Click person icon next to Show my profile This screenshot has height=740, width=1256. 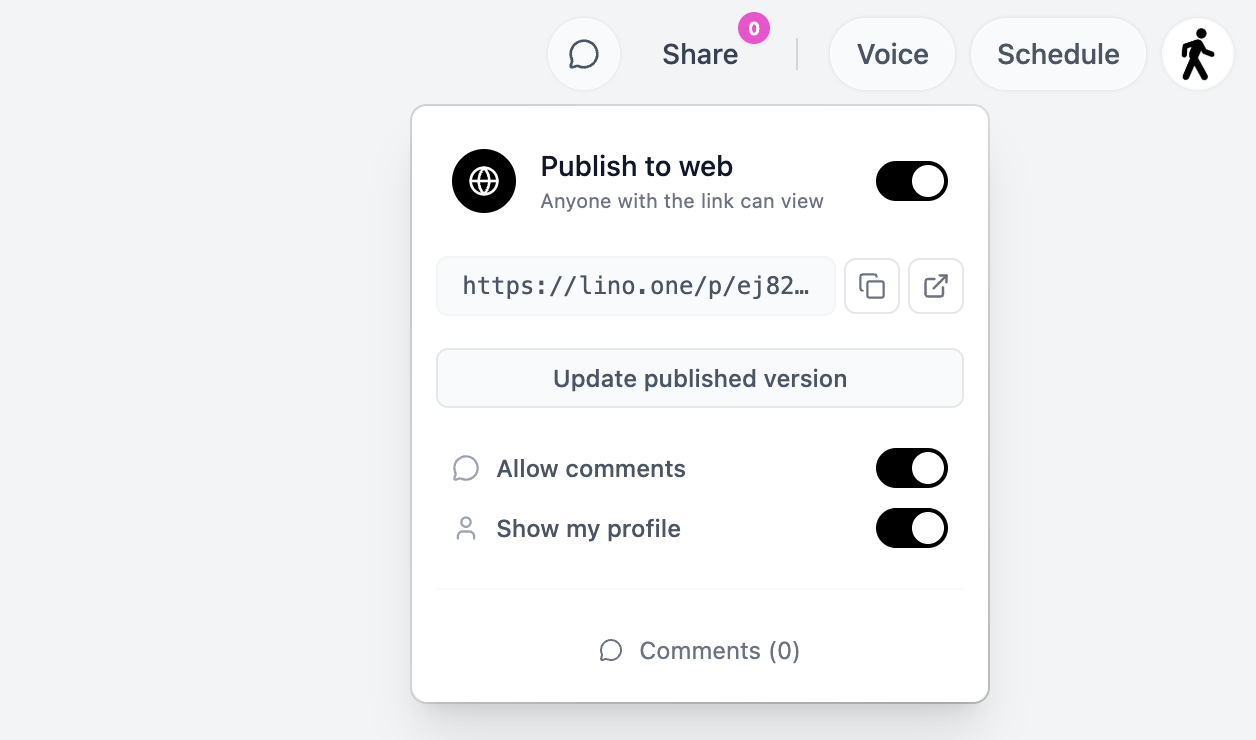click(x=466, y=529)
